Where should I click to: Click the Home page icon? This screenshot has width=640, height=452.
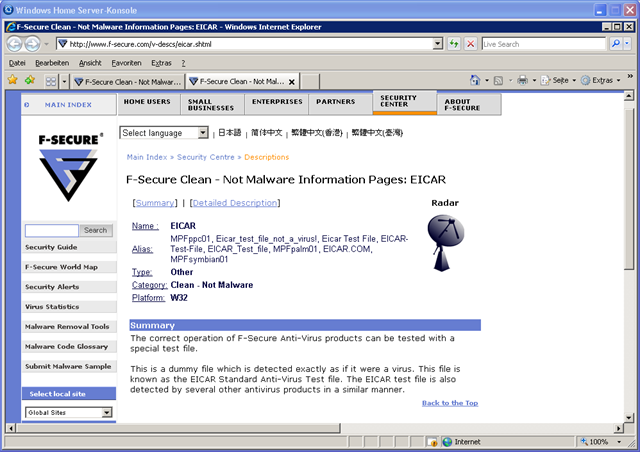click(475, 80)
